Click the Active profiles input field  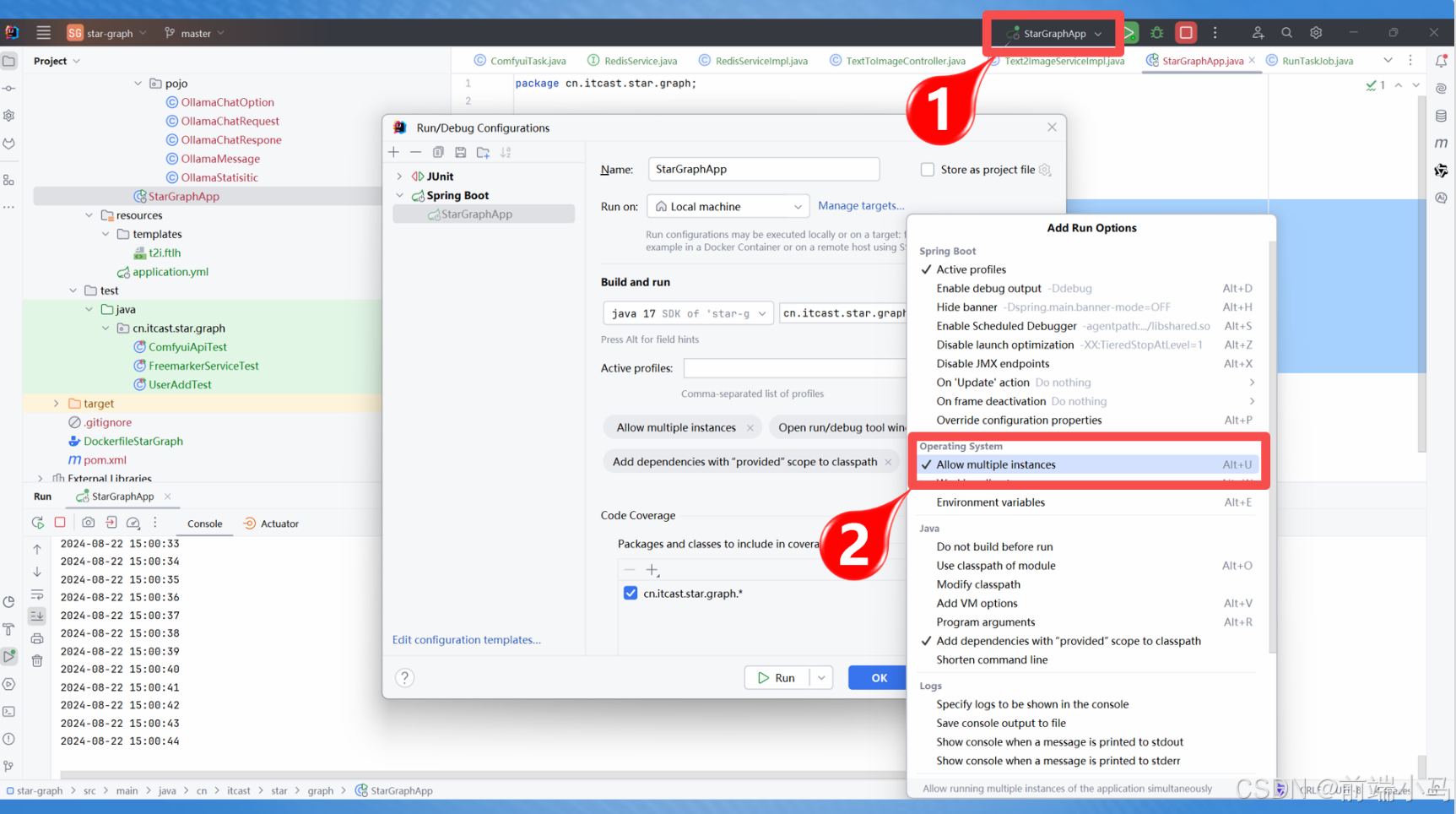tap(795, 368)
